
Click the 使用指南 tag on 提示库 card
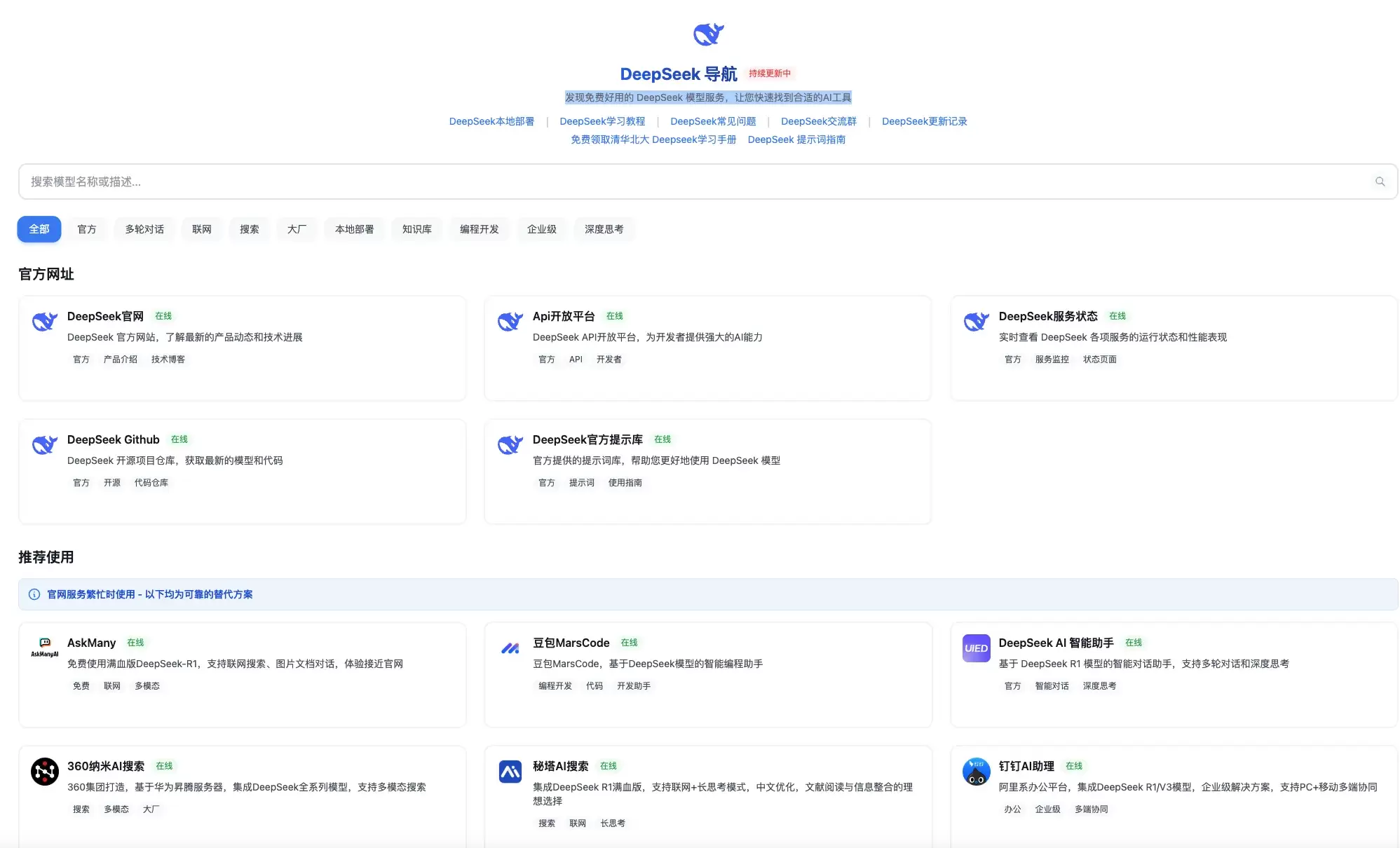tap(625, 483)
